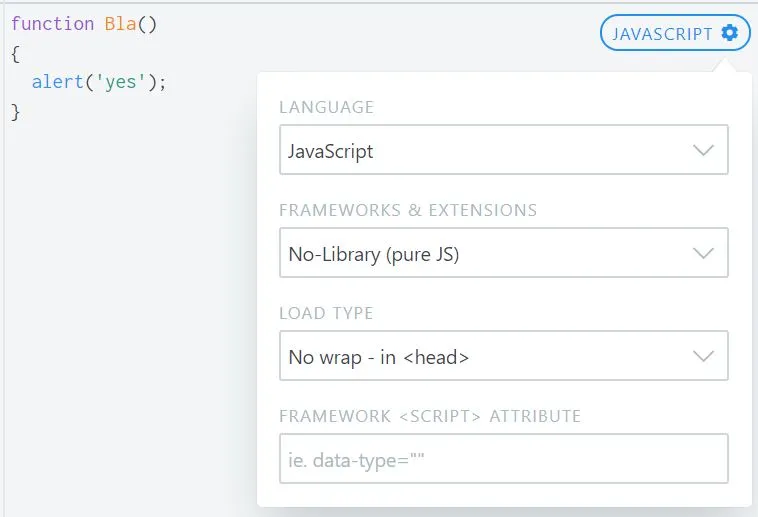Screen dimensions: 758x517
Task: Click the LANGUAGE section label
Action: (x=326, y=107)
